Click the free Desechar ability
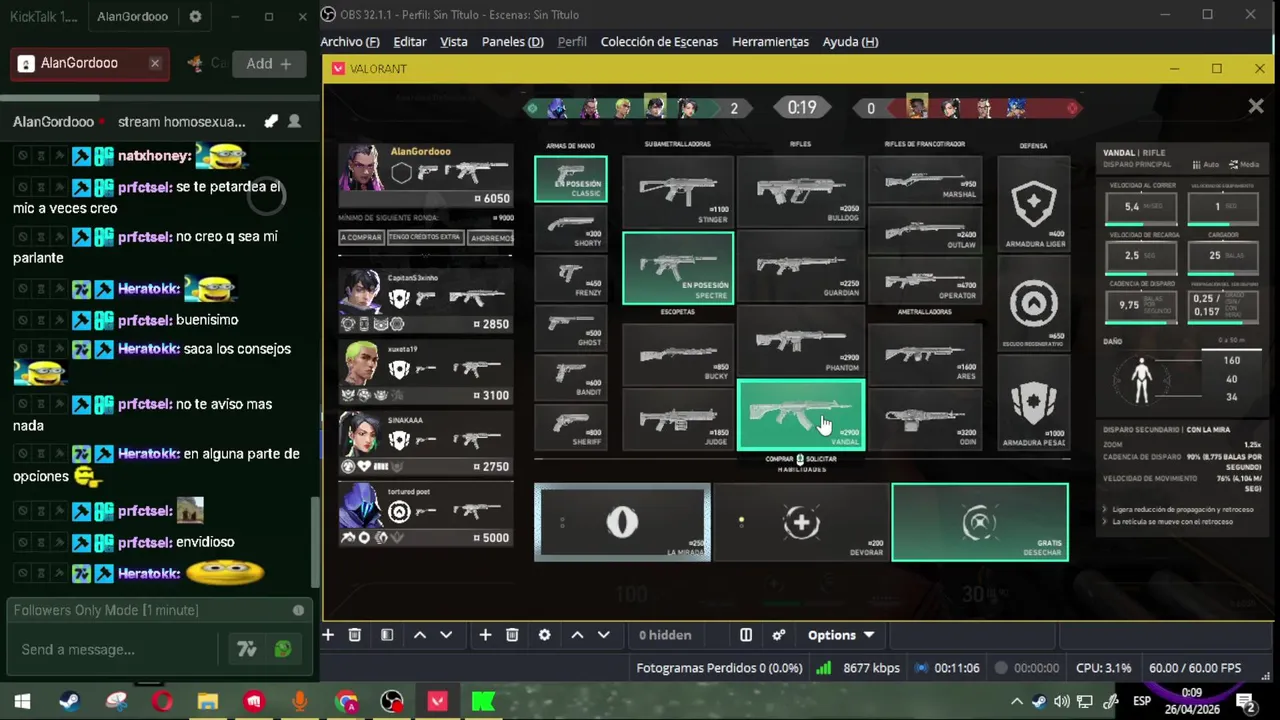 pyautogui.click(x=980, y=522)
